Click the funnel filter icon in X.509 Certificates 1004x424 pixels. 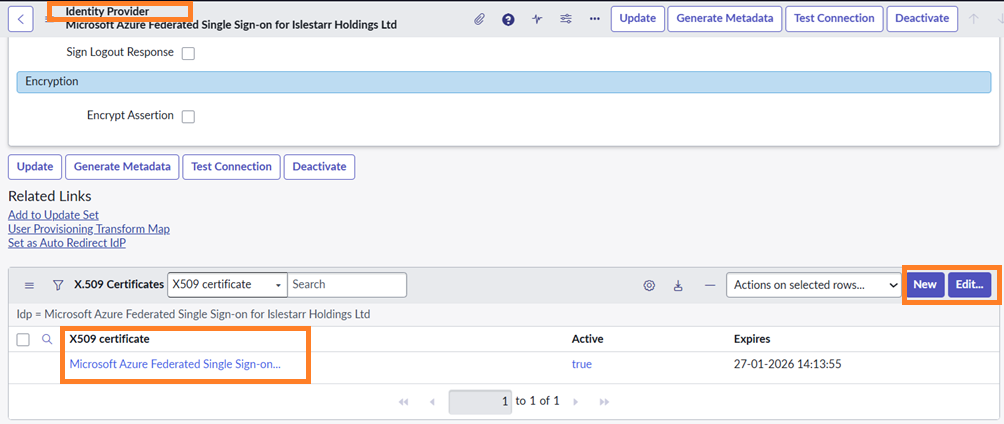(58, 285)
